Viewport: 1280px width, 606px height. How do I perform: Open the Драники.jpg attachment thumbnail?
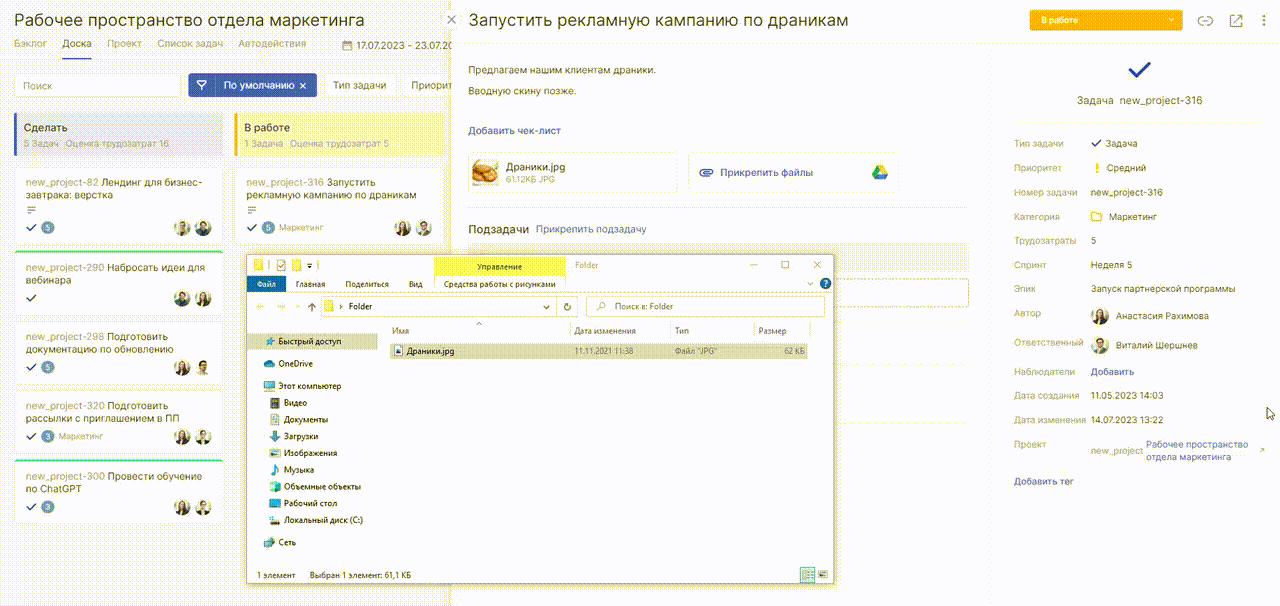(x=486, y=172)
